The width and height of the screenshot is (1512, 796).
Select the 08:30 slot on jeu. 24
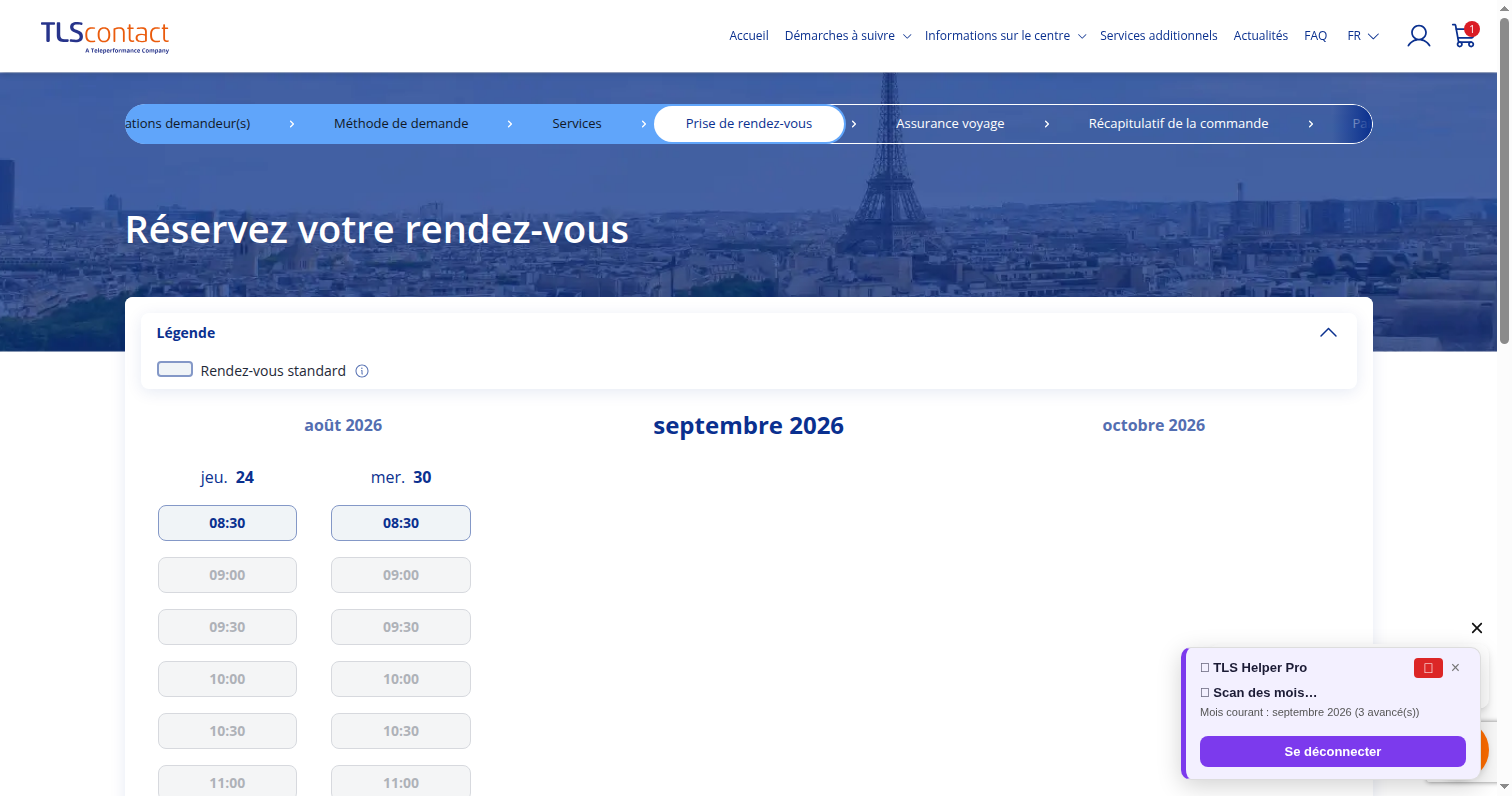(227, 523)
